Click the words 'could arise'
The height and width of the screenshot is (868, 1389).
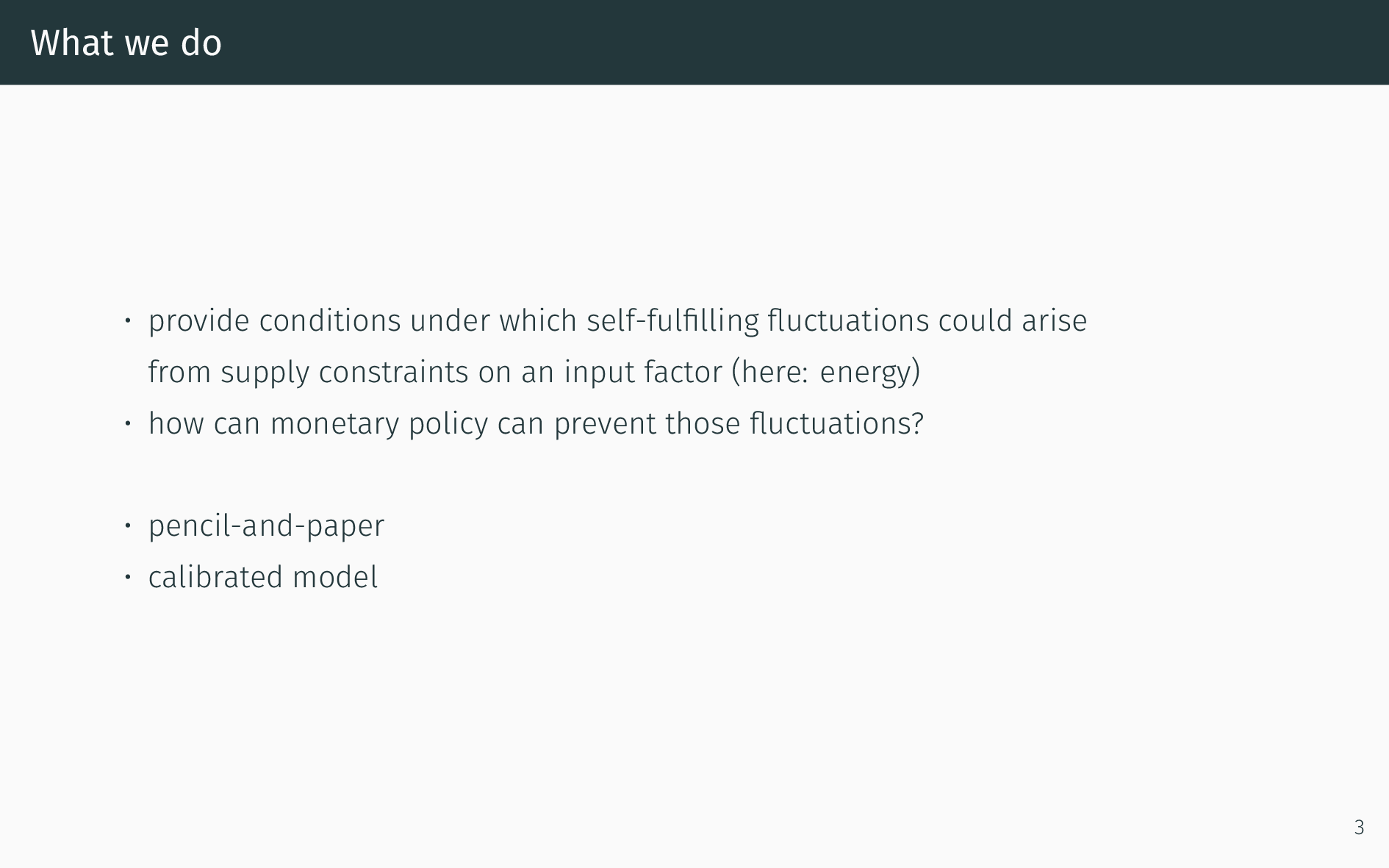1013,320
